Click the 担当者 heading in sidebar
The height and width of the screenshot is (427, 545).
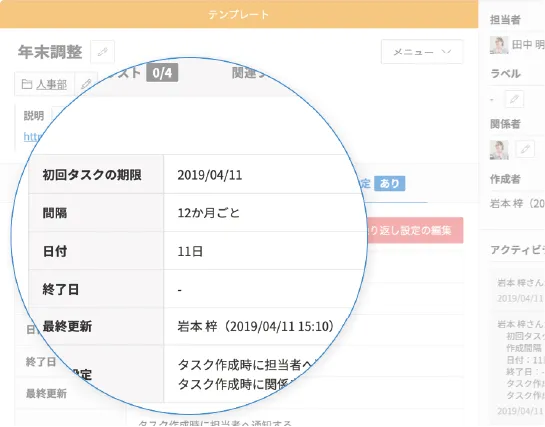(x=505, y=20)
